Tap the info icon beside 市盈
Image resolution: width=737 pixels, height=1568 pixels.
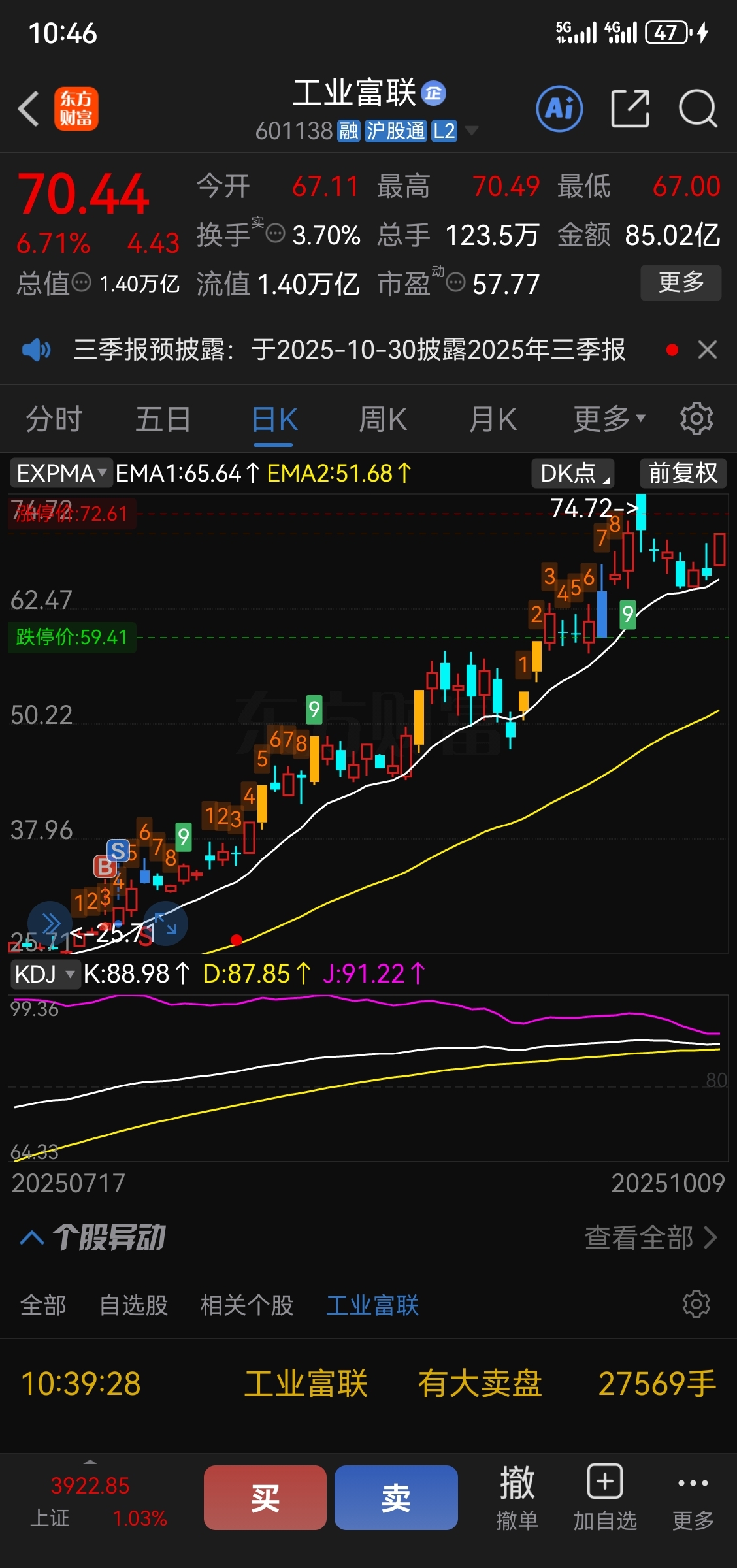[455, 283]
